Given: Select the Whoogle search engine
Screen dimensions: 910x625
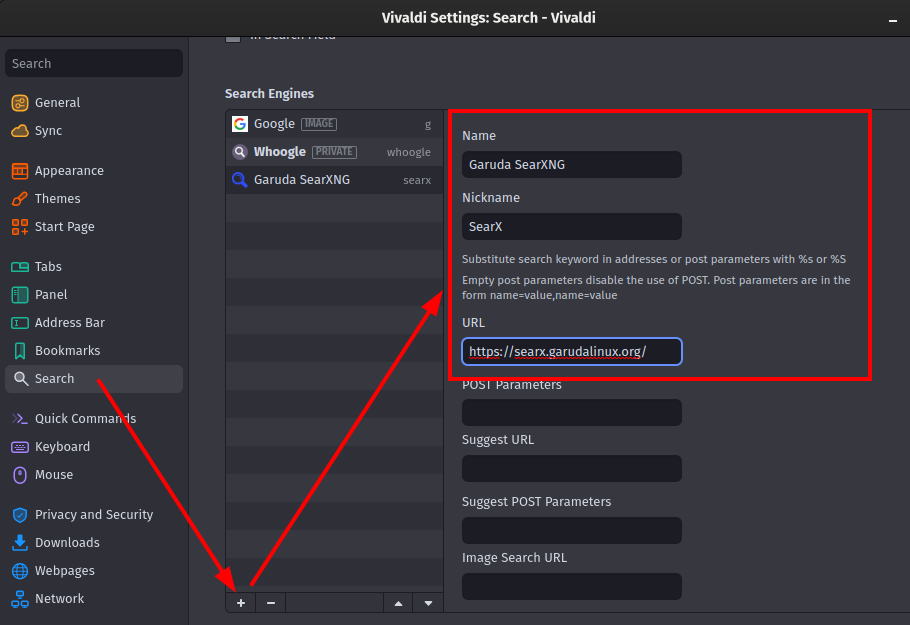Looking at the screenshot, I should tap(334, 152).
